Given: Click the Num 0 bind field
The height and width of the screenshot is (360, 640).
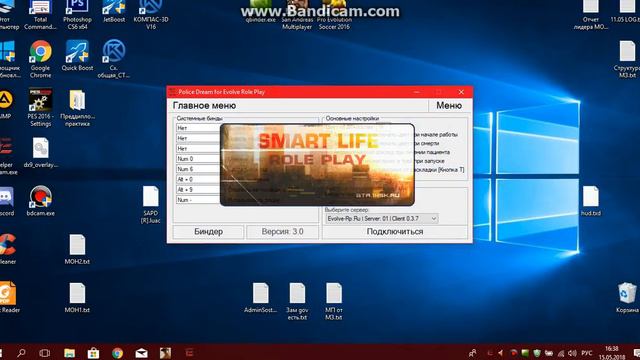Looking at the screenshot, I should [x=198, y=159].
